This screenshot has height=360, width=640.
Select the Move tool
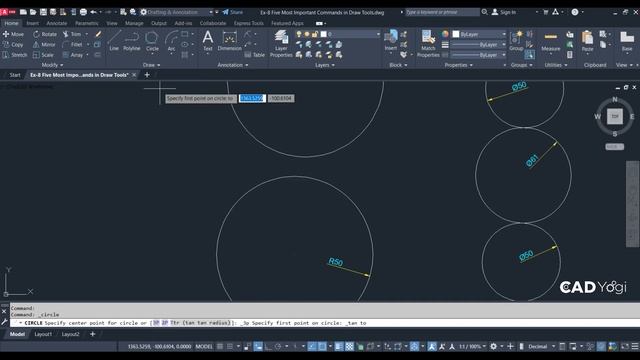coord(13,34)
